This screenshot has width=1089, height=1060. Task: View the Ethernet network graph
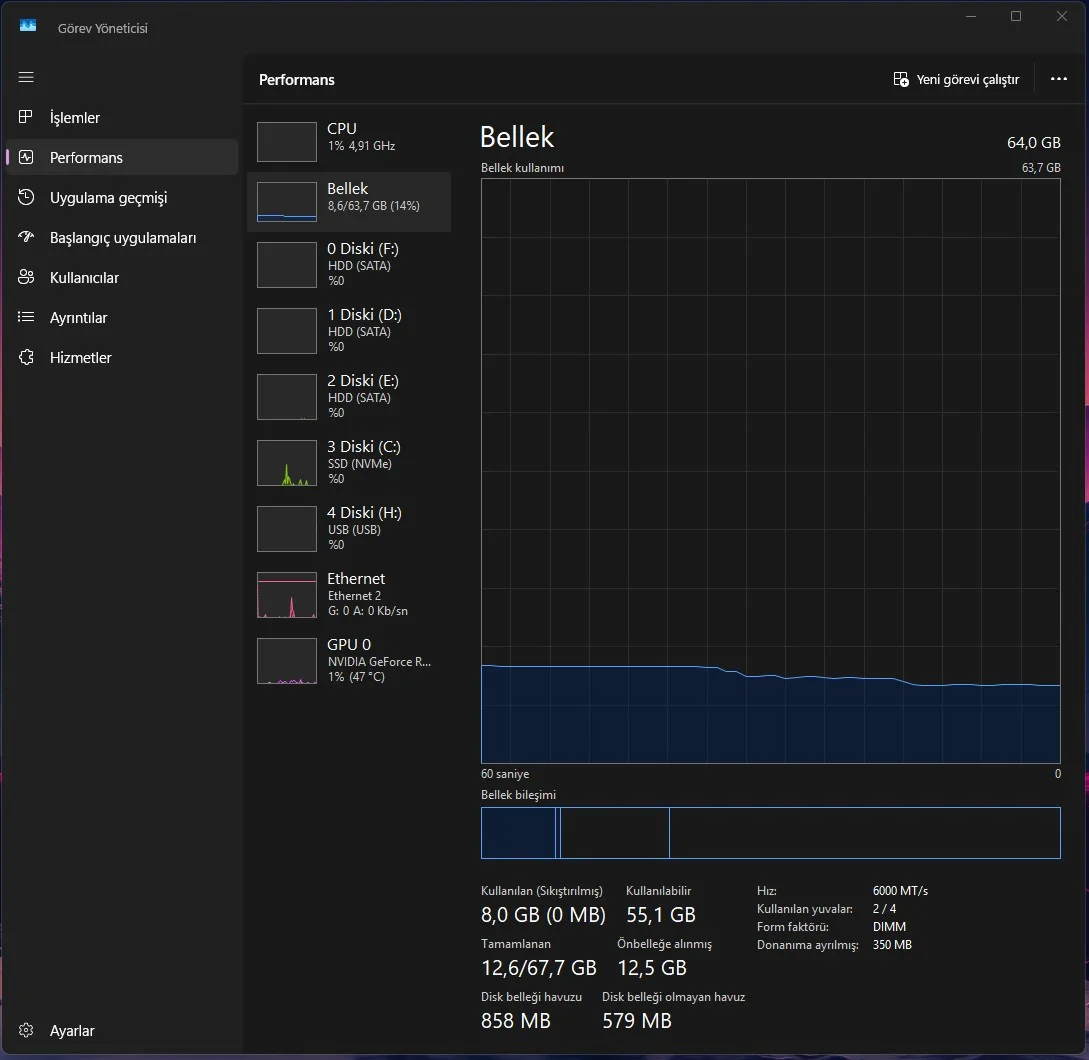[348, 594]
